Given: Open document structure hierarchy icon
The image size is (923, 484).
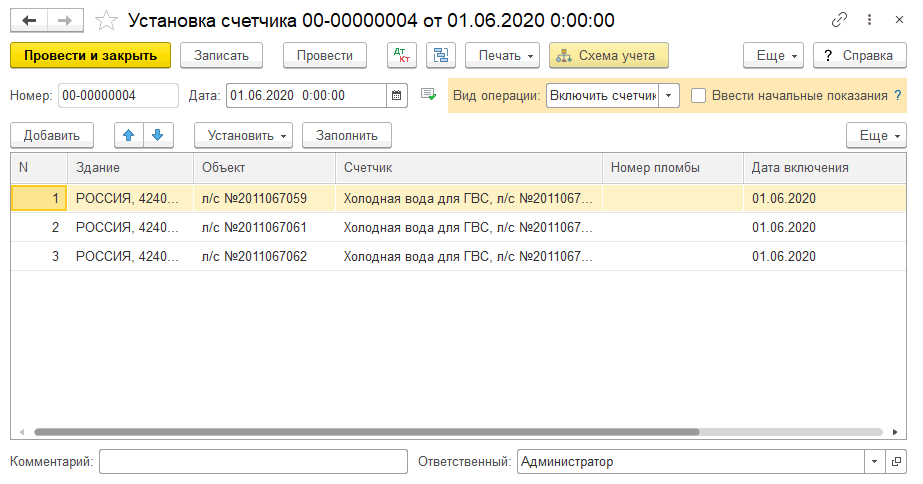Looking at the screenshot, I should pyautogui.click(x=441, y=55).
